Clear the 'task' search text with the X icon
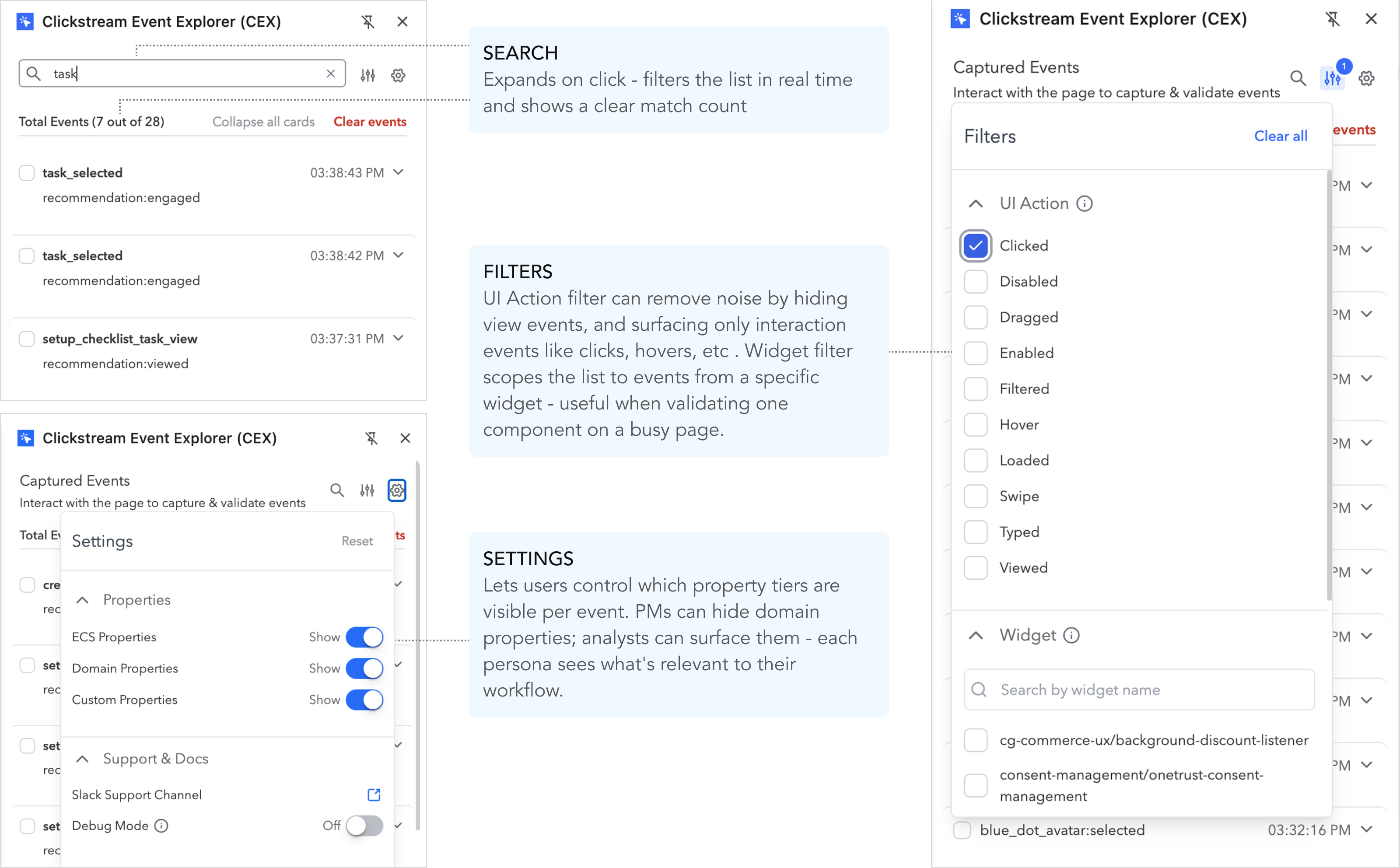The image size is (1400, 868). [331, 73]
